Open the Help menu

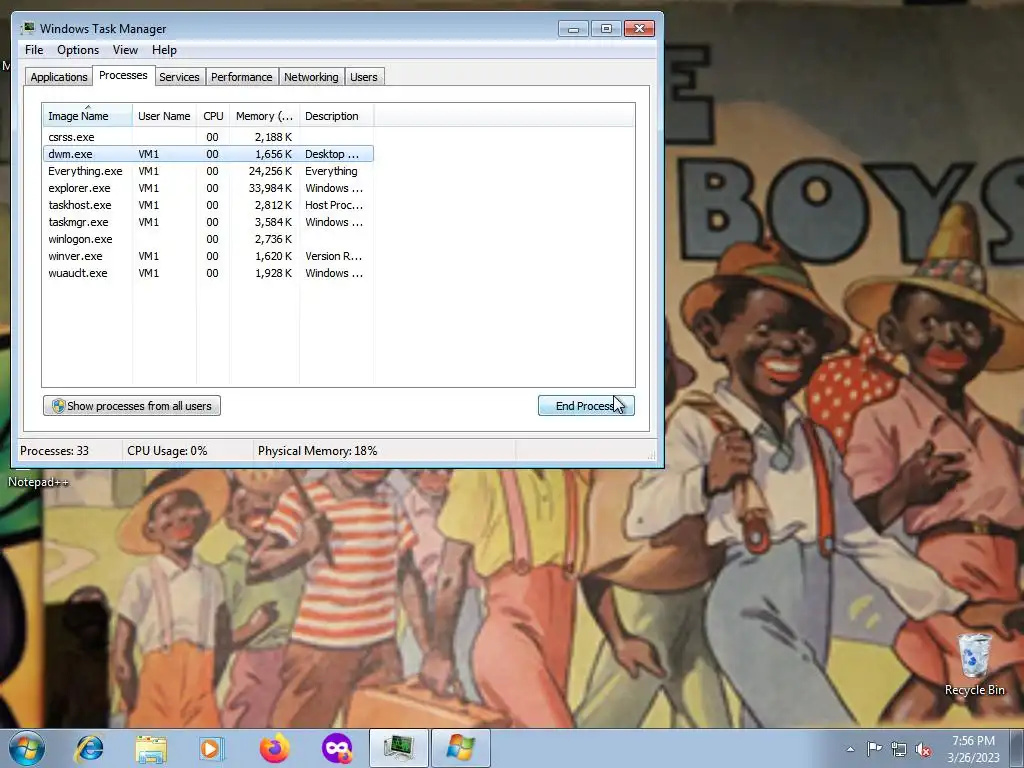click(164, 50)
